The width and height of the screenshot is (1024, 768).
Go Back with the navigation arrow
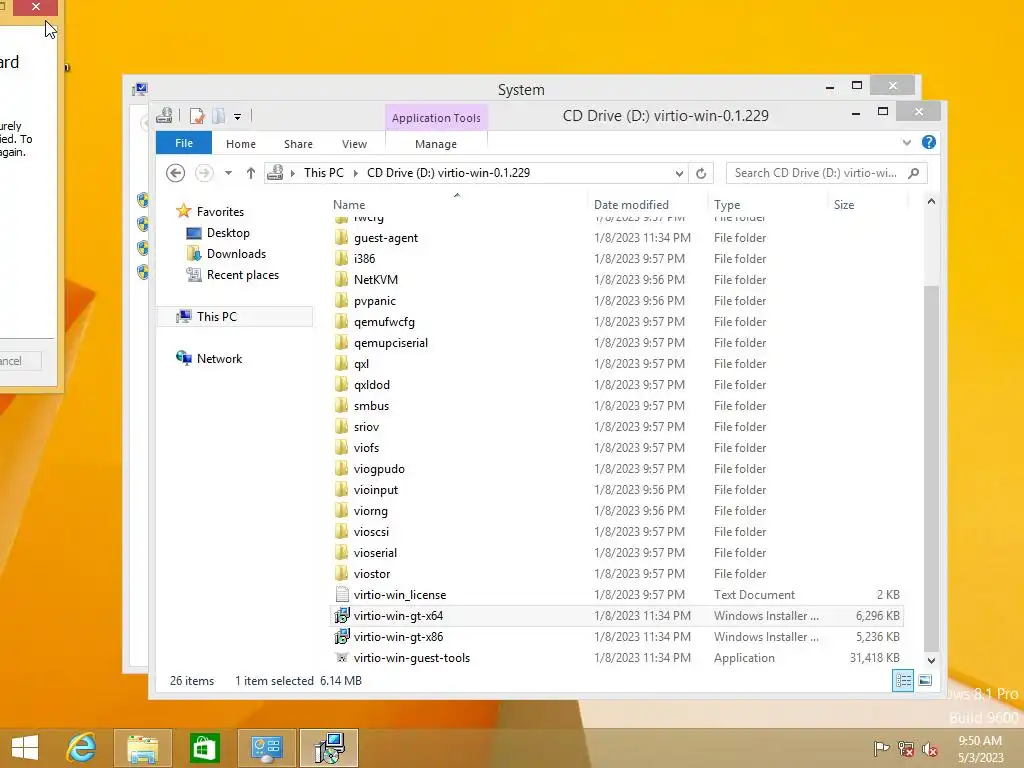[176, 173]
